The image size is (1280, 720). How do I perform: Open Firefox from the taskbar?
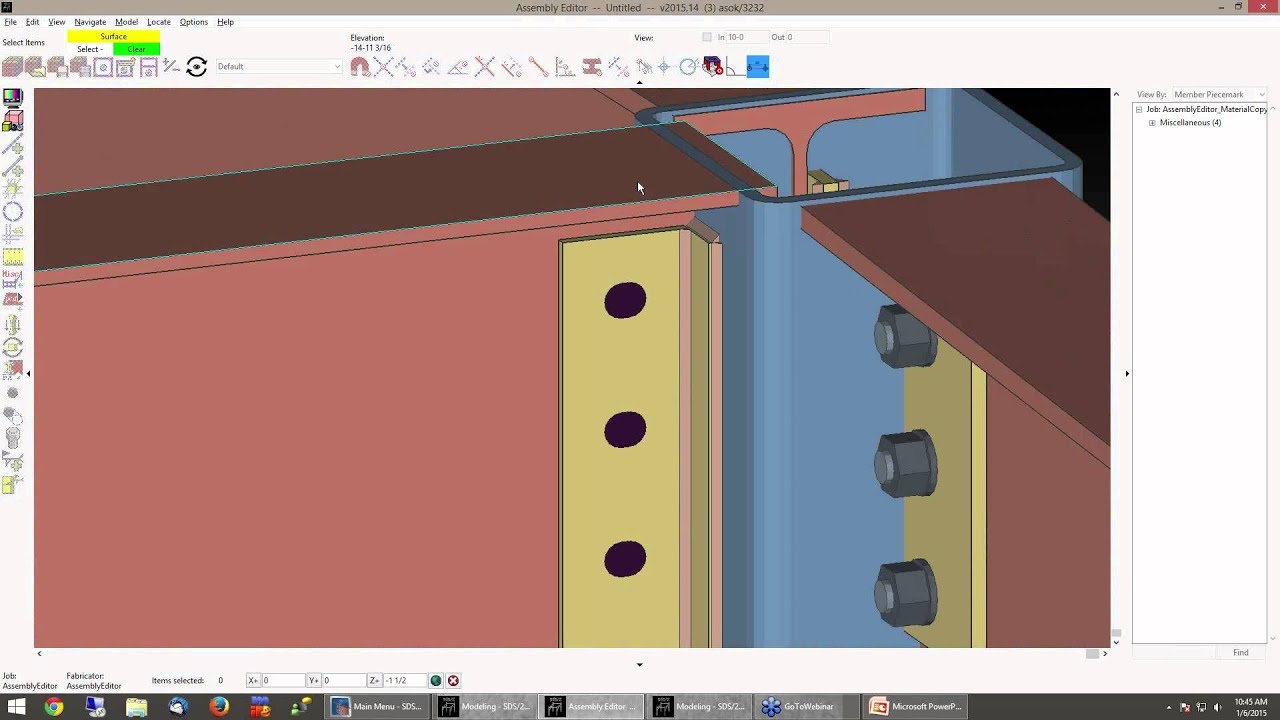coord(219,707)
